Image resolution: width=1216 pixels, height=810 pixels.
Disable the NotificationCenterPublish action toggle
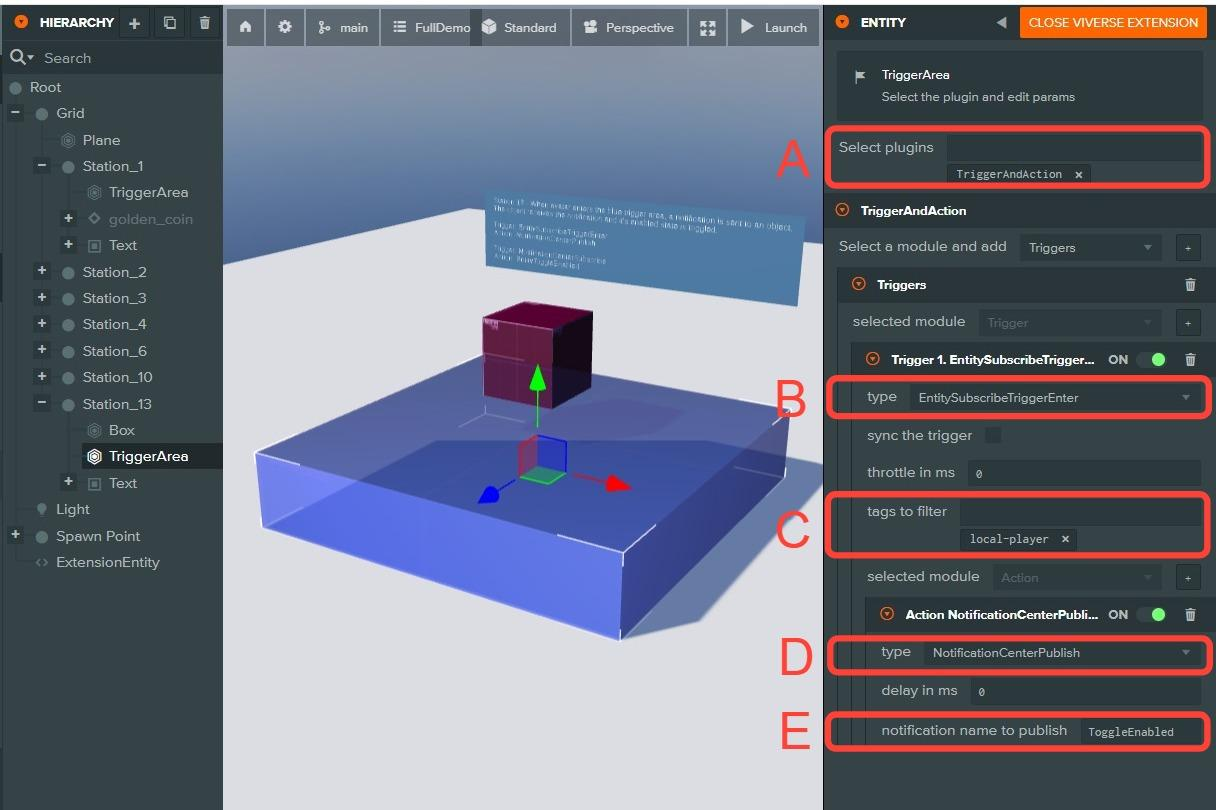point(1151,615)
